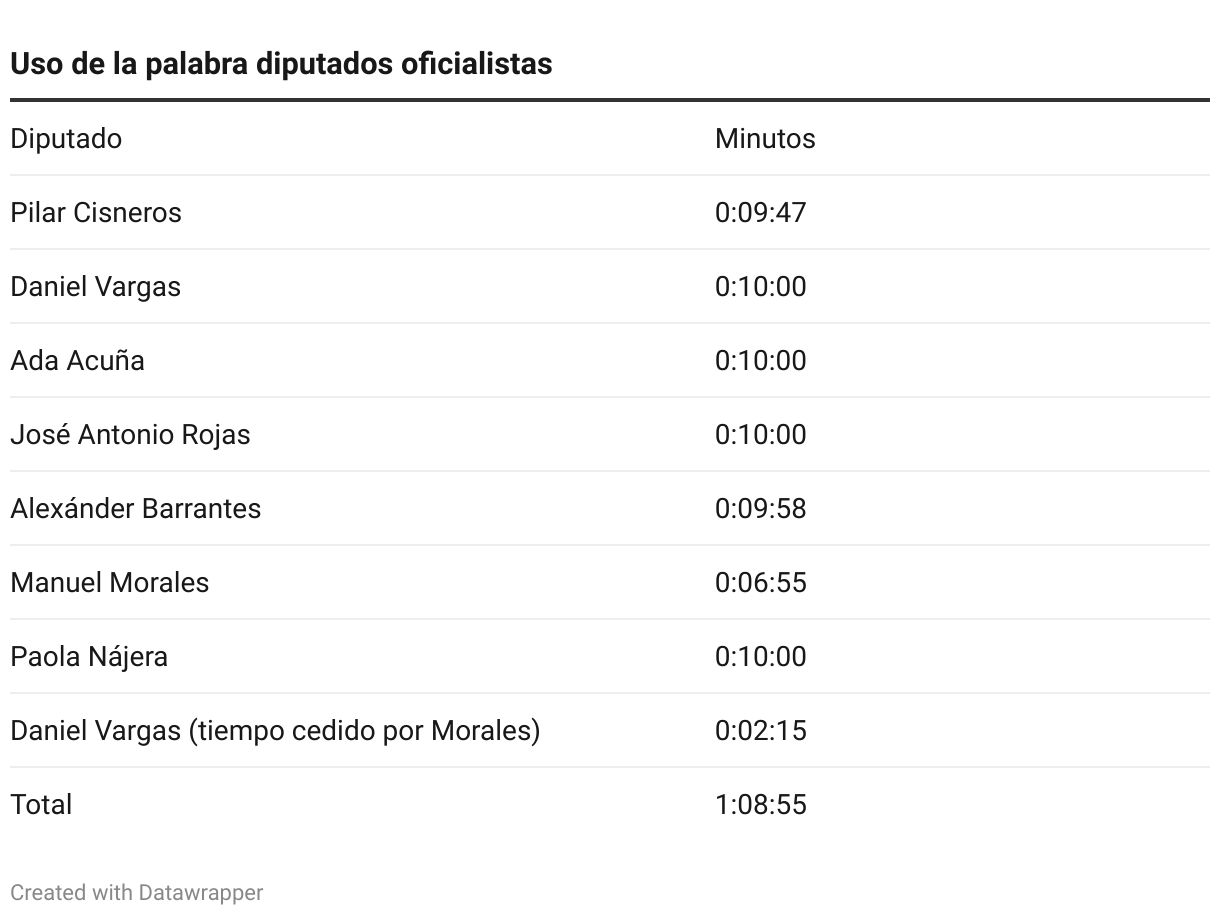The width and height of the screenshot is (1220, 916).
Task: Select the Pilar Cisneros name cell
Action: pyautogui.click(x=96, y=212)
